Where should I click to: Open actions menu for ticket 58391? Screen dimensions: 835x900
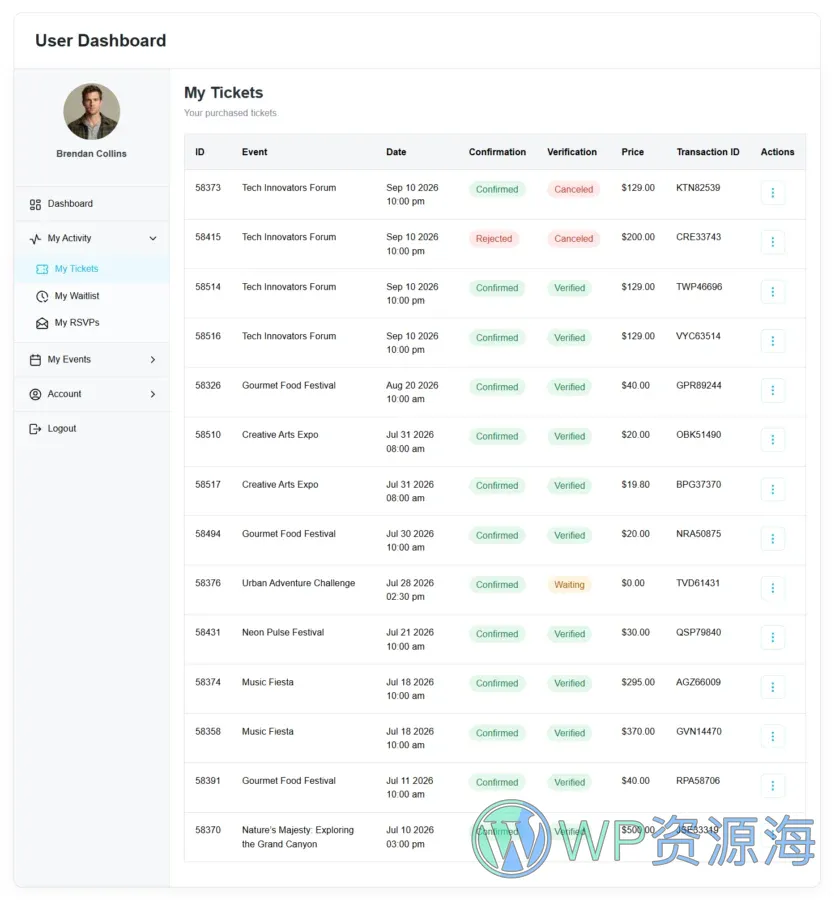point(772,786)
